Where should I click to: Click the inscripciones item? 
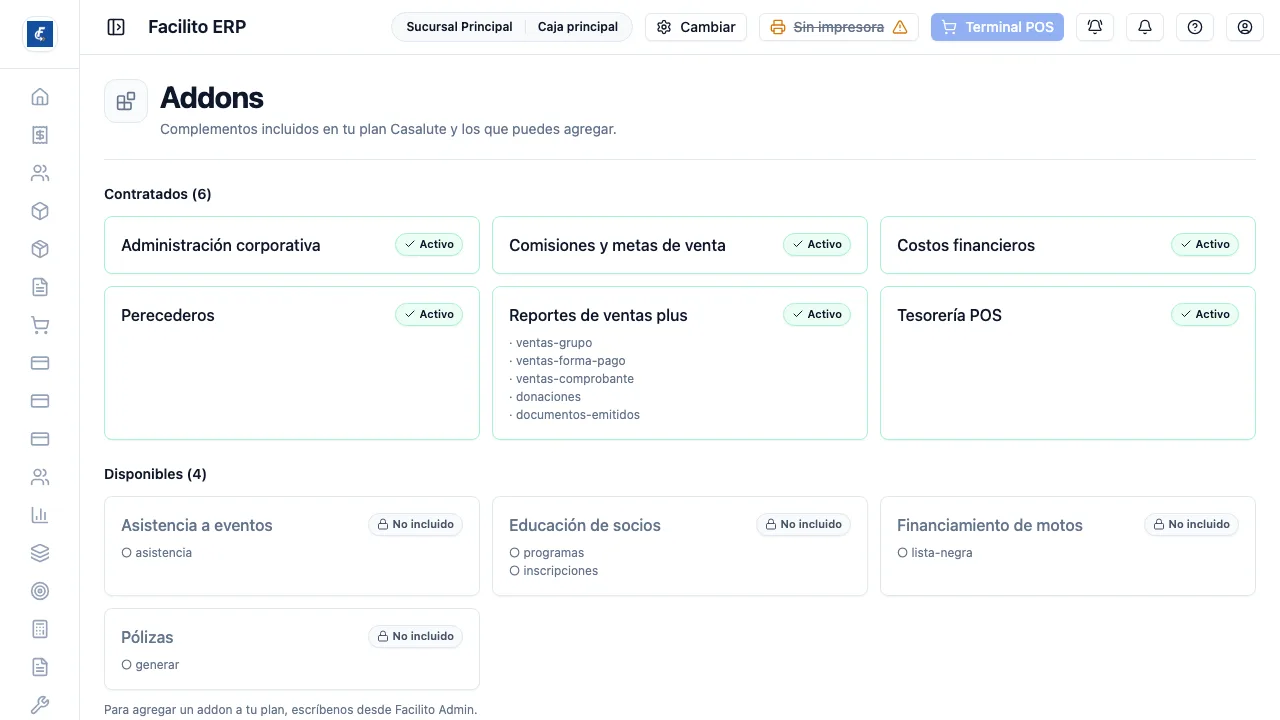pyautogui.click(x=554, y=571)
